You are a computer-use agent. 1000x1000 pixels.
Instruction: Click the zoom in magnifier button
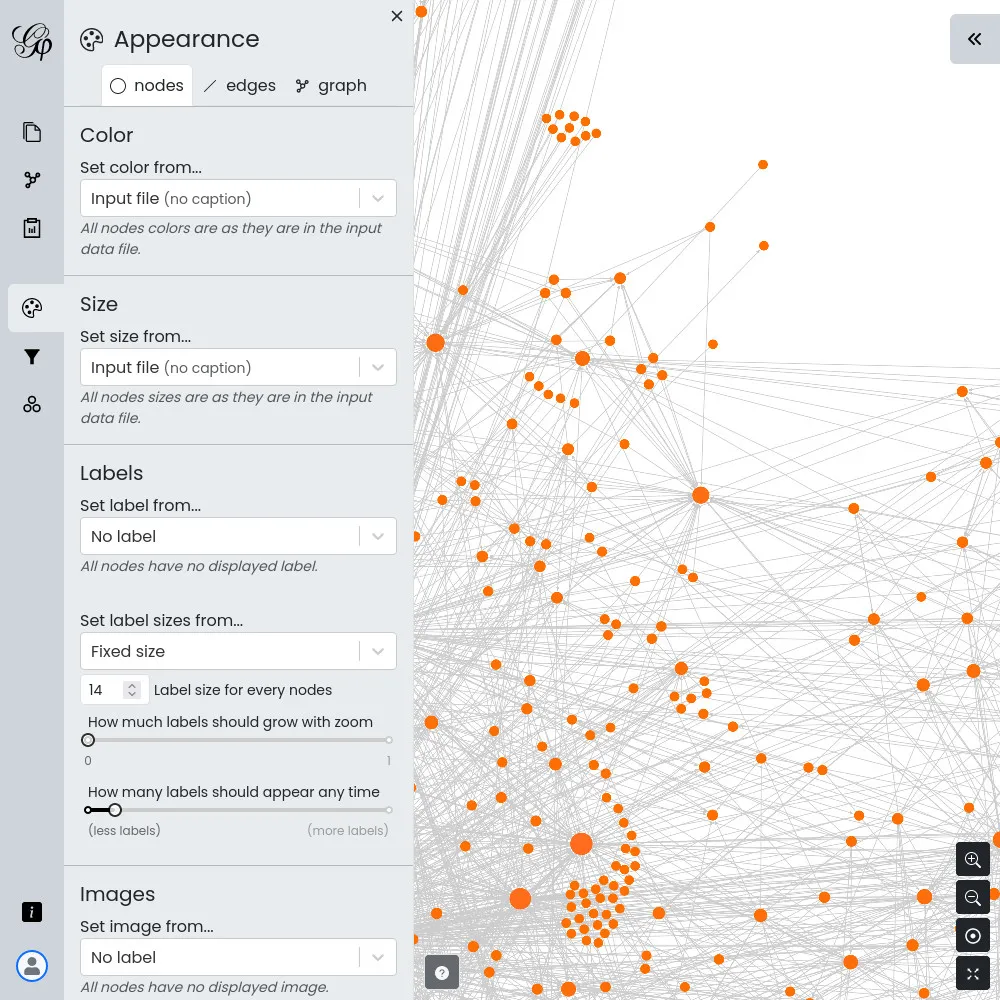[x=973, y=860]
